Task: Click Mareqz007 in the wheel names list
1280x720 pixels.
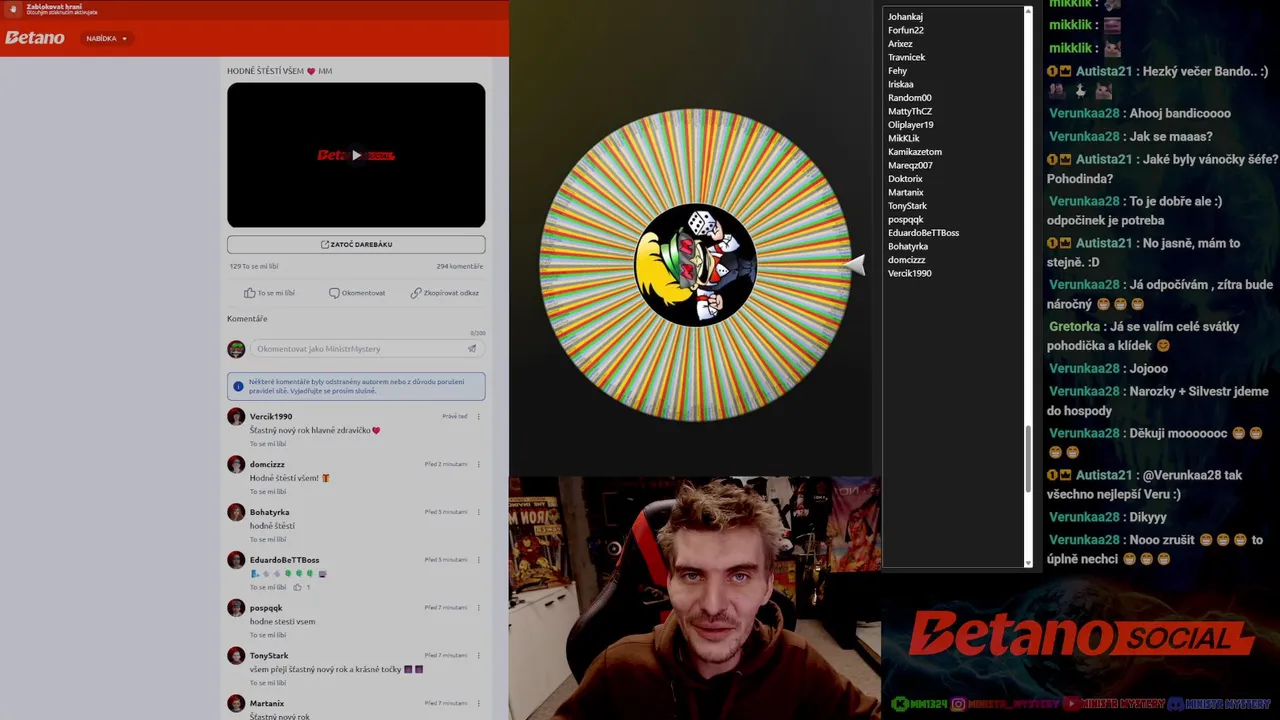Action: pyautogui.click(x=910, y=165)
